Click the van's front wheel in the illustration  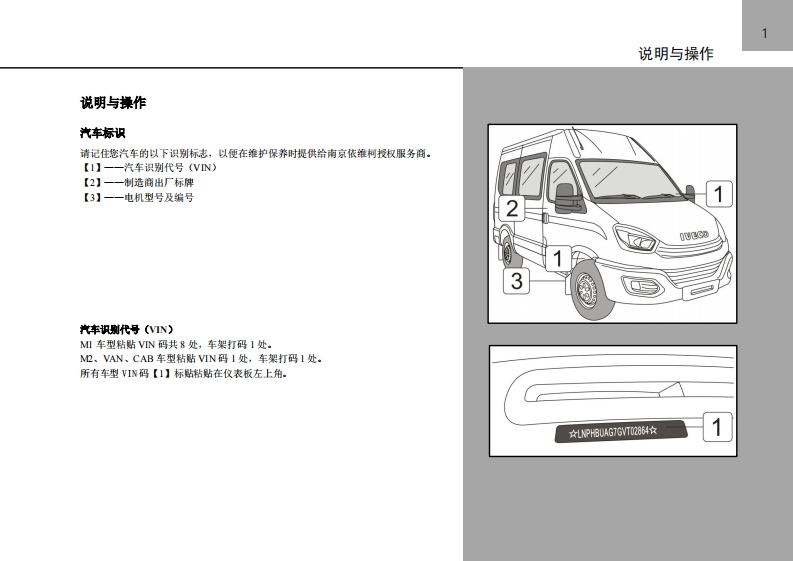[x=588, y=288]
